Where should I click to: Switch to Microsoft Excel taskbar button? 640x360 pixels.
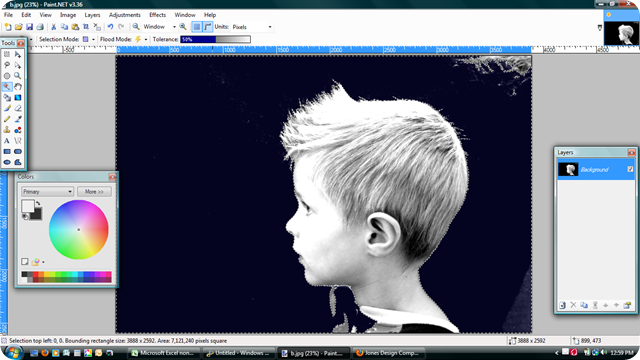coord(164,353)
